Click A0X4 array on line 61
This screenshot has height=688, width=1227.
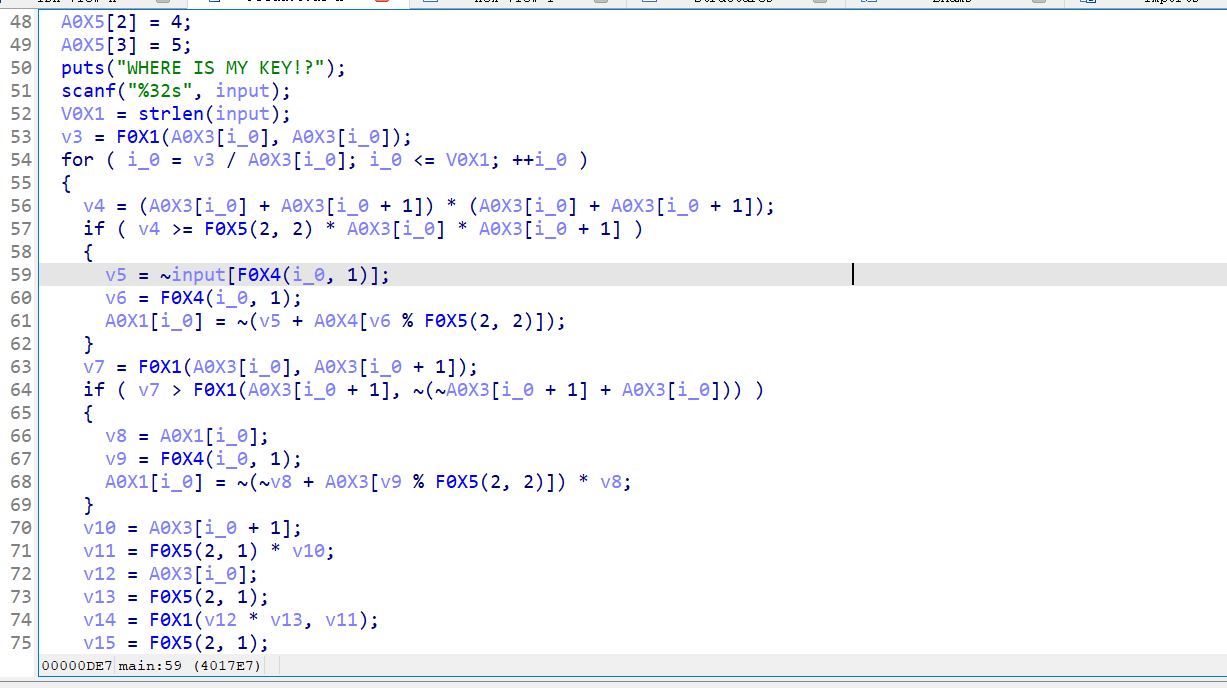tap(336, 321)
